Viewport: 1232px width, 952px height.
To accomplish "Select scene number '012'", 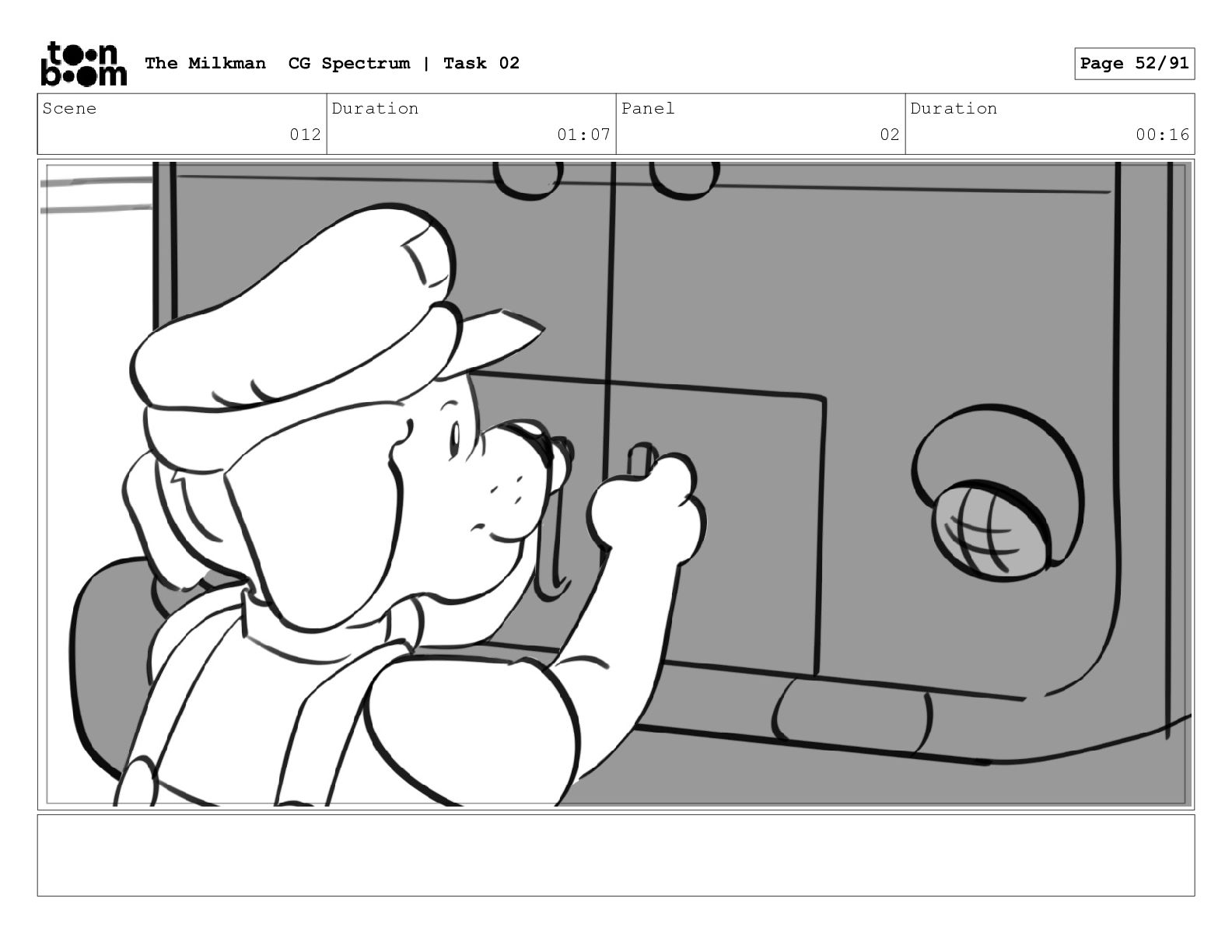I will pyautogui.click(x=305, y=135).
